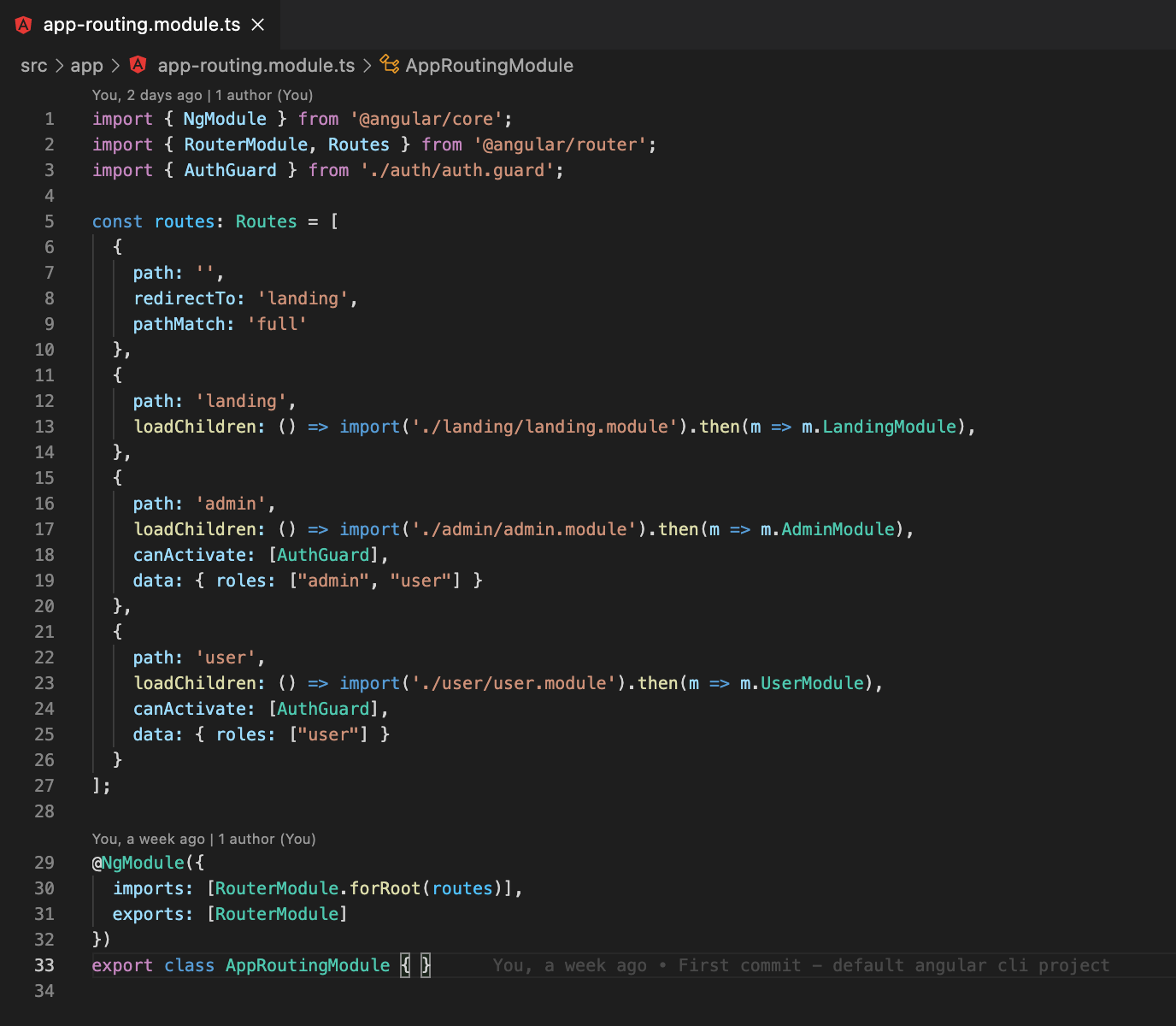Image resolution: width=1176 pixels, height=1026 pixels.
Task: Open the AppRoutingModule breadcrumb symbol
Action: [x=490, y=66]
